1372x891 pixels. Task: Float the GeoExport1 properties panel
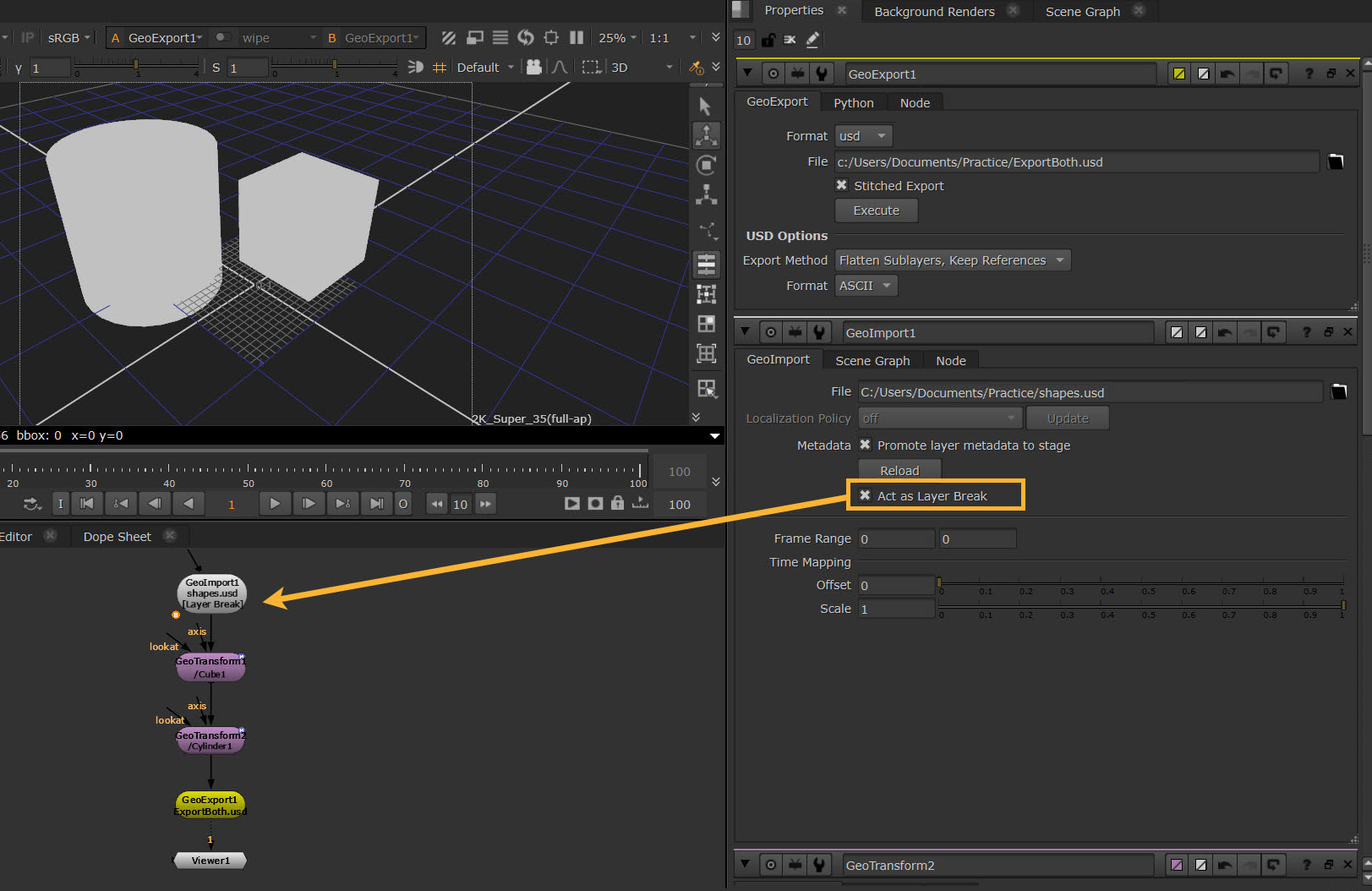point(1331,74)
